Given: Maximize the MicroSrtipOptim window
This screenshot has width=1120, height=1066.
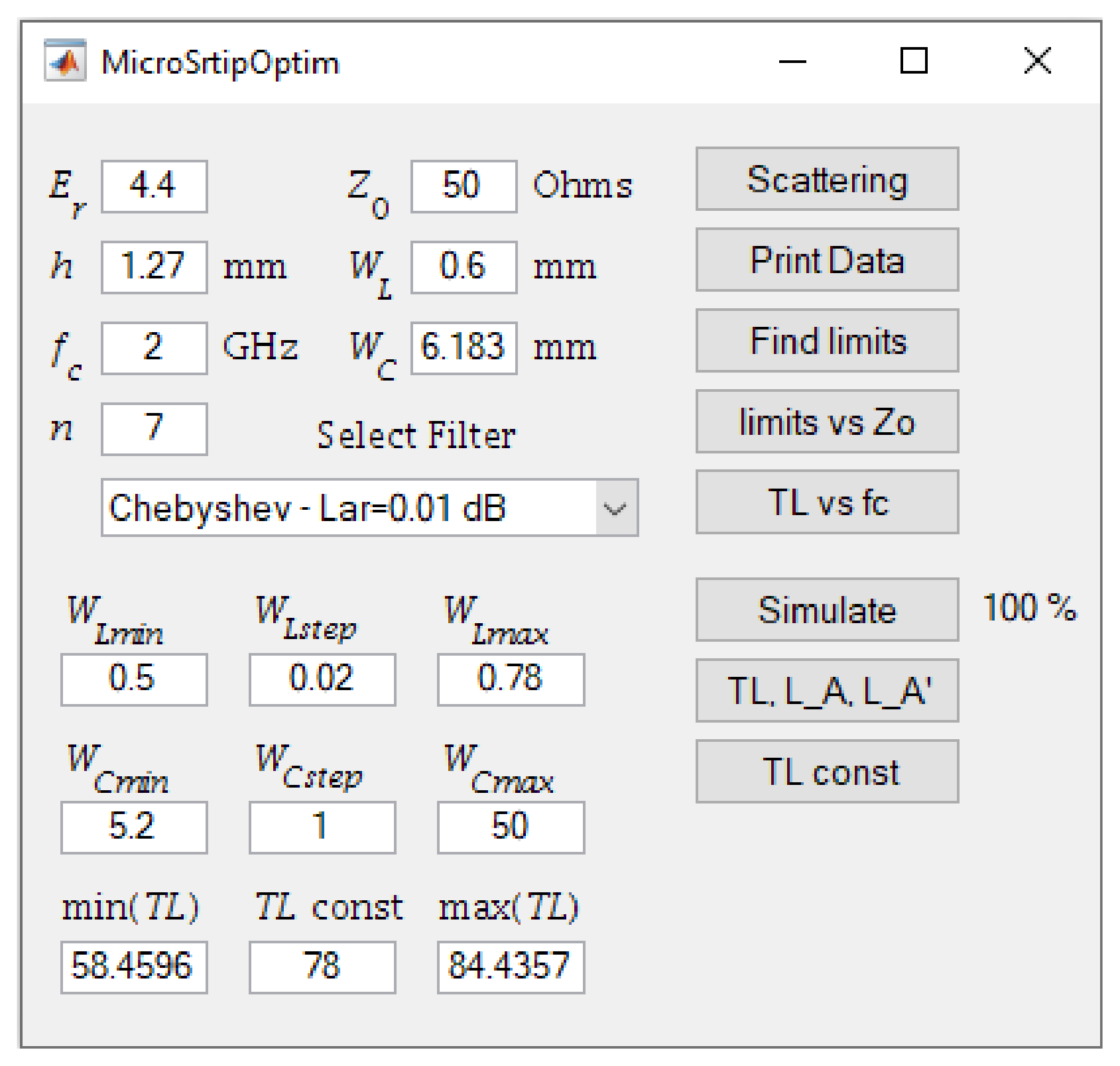Looking at the screenshot, I should point(913,61).
